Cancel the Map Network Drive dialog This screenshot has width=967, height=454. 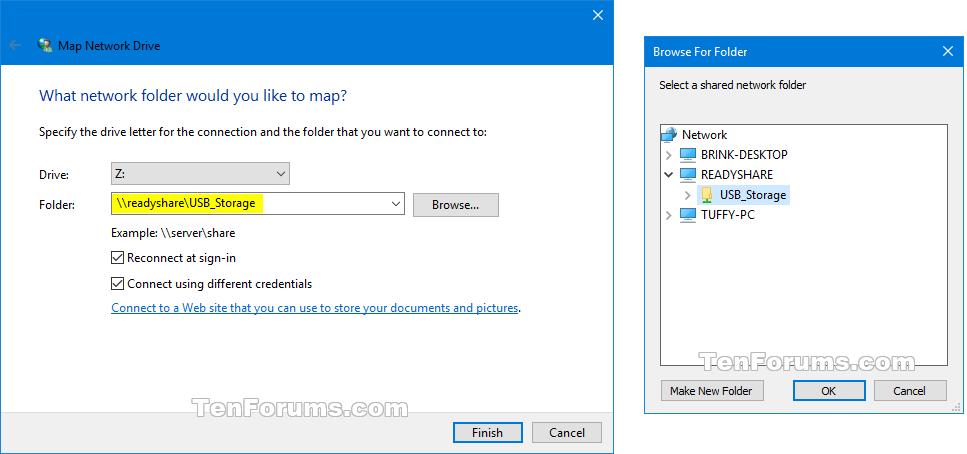567,432
